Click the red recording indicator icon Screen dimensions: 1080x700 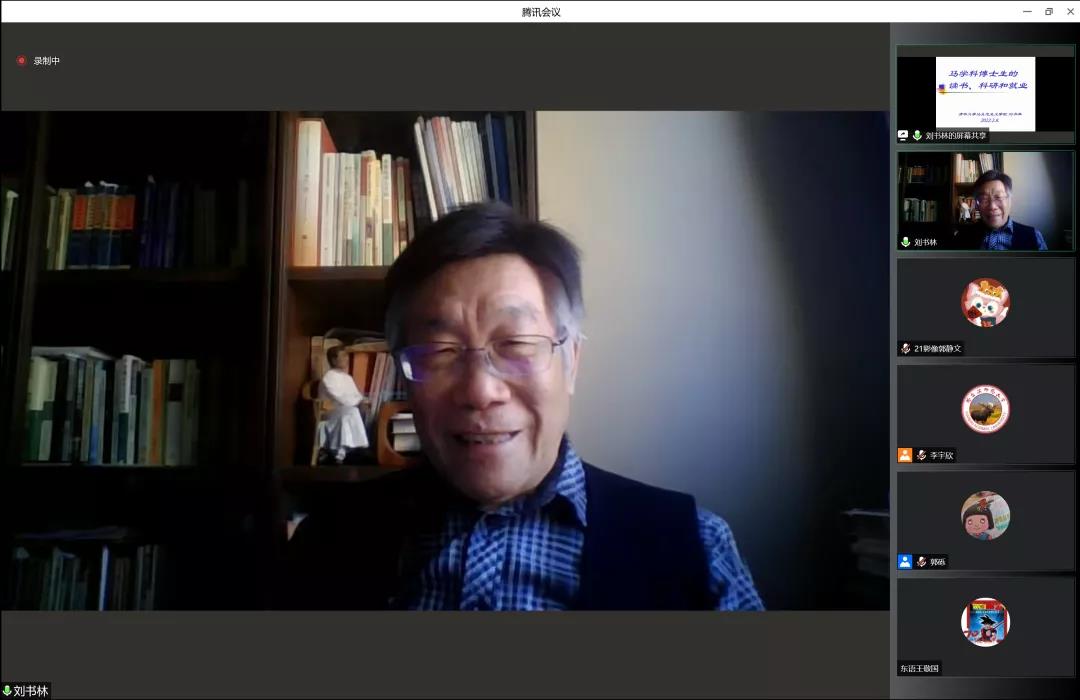pyautogui.click(x=21, y=61)
